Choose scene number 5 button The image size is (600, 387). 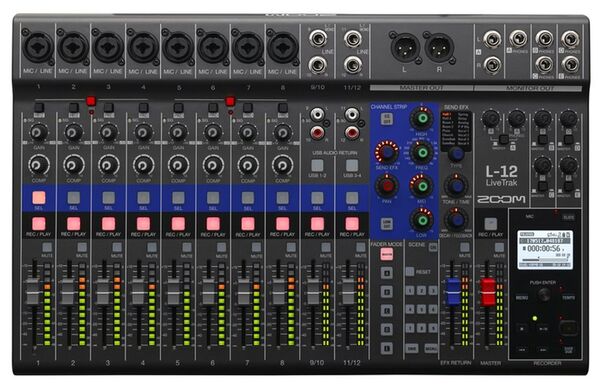click(x=421, y=309)
